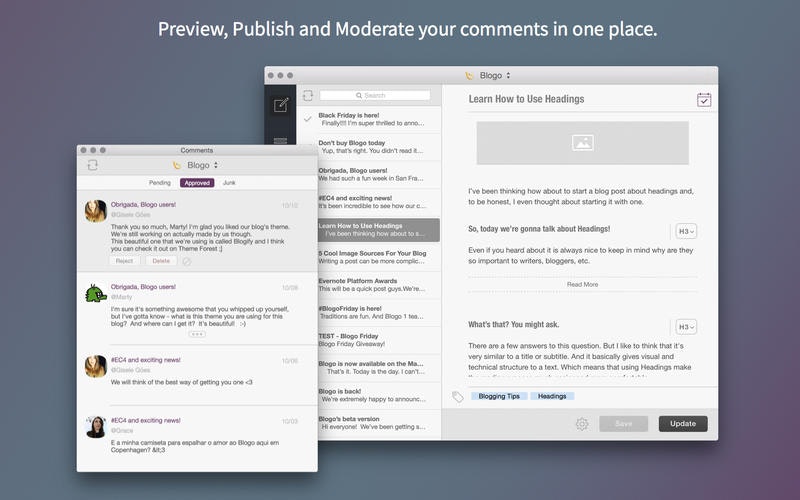
Task: Click the 'Learn How to Use Headings' title field
Action: pos(526,99)
